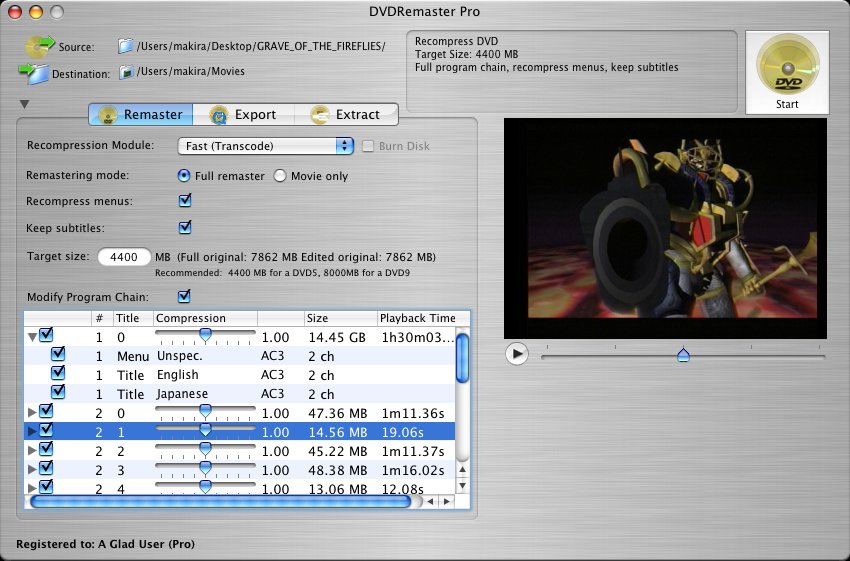This screenshot has height=561, width=850.
Task: Click the horizontal scrollbar in the title list
Action: click(221, 501)
